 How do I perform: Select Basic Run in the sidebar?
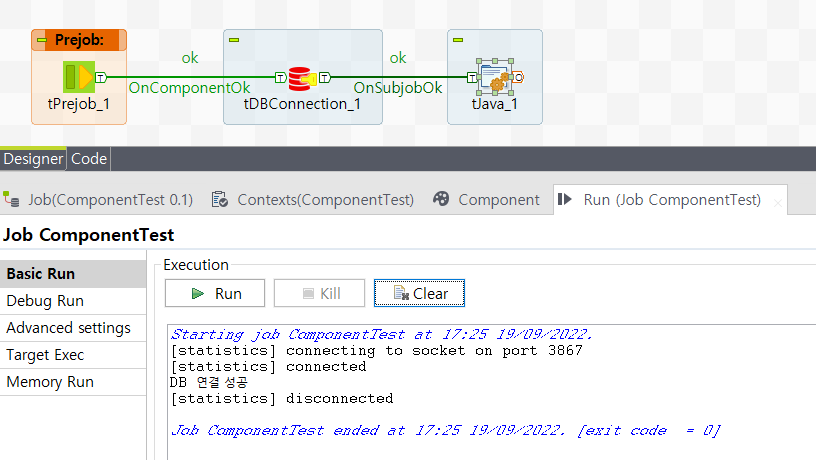73,274
